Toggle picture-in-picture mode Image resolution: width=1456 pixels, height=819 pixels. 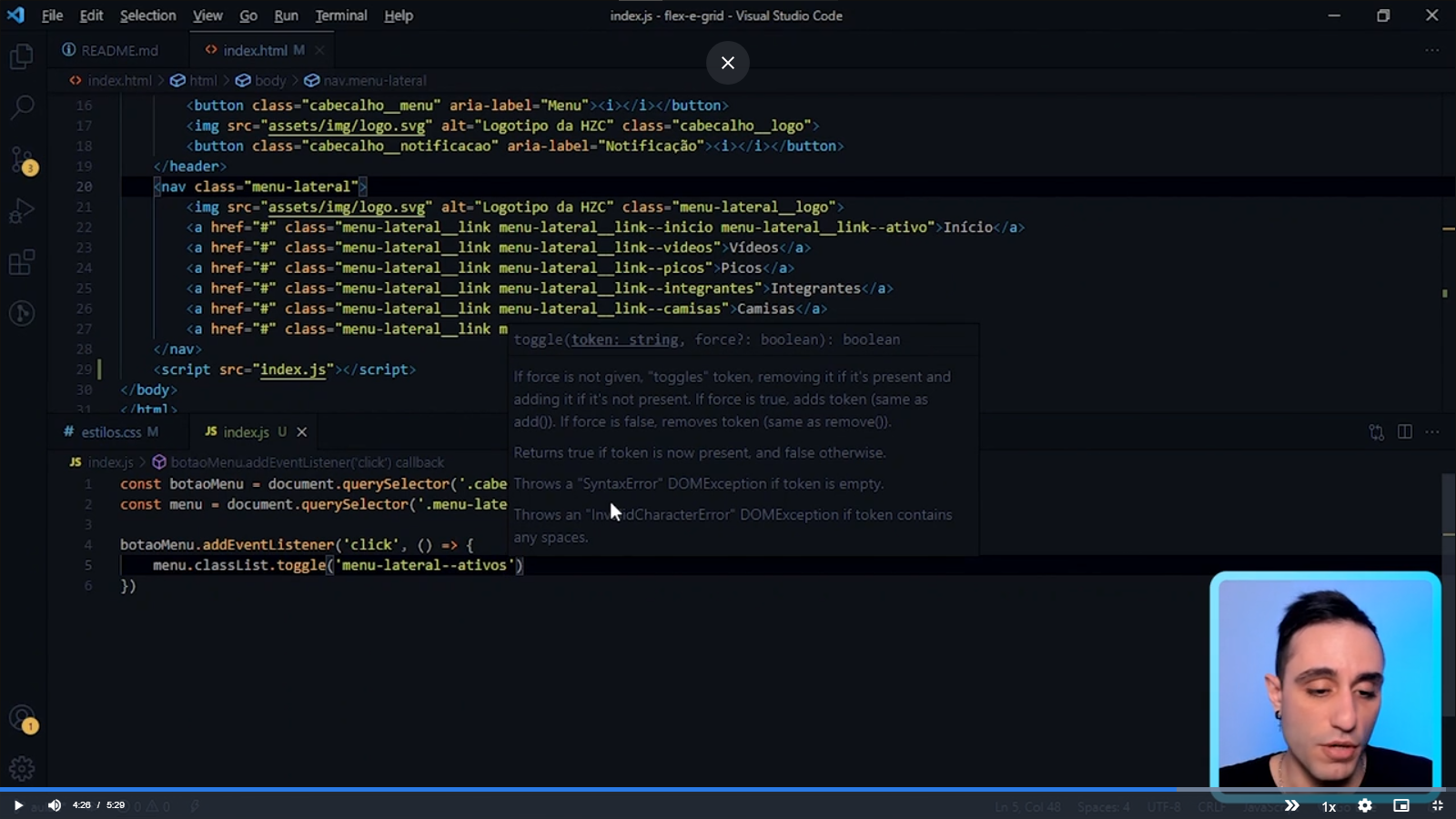(1401, 805)
